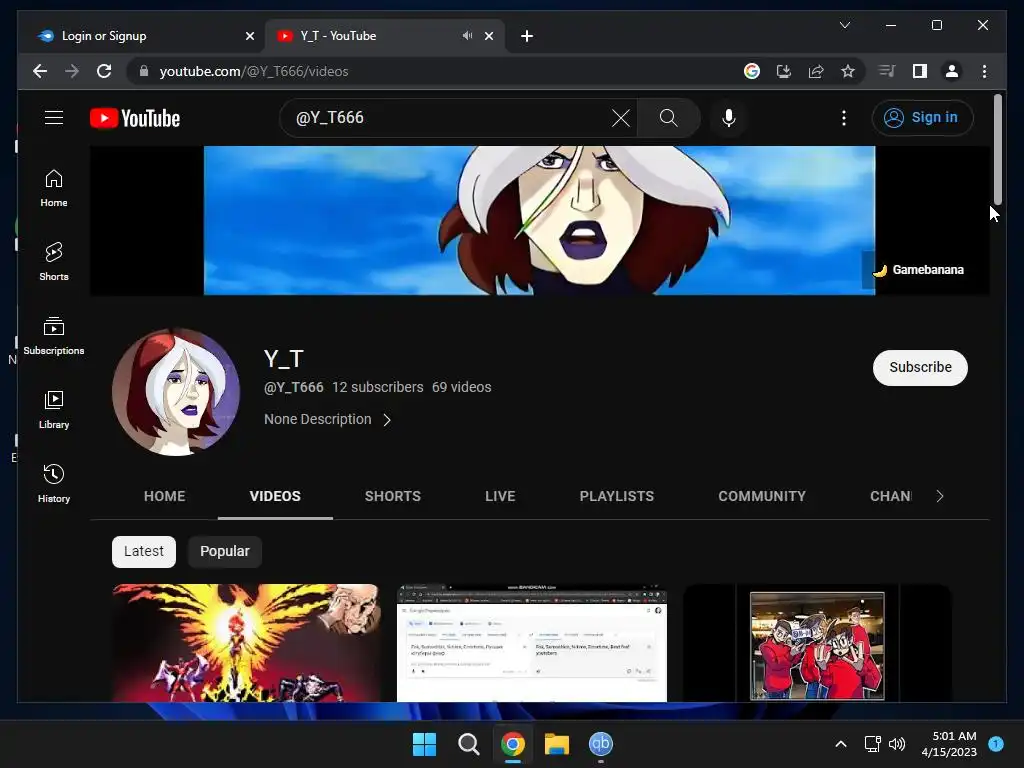Open a new Chrome tab
The image size is (1024, 768).
527,36
